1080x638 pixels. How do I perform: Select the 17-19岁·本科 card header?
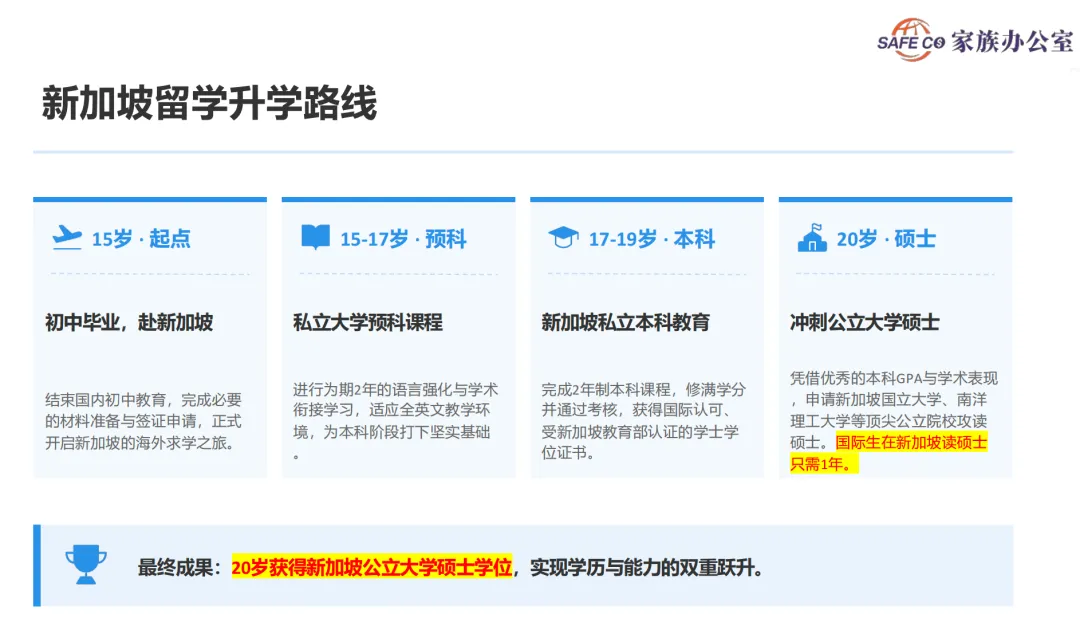(x=652, y=239)
